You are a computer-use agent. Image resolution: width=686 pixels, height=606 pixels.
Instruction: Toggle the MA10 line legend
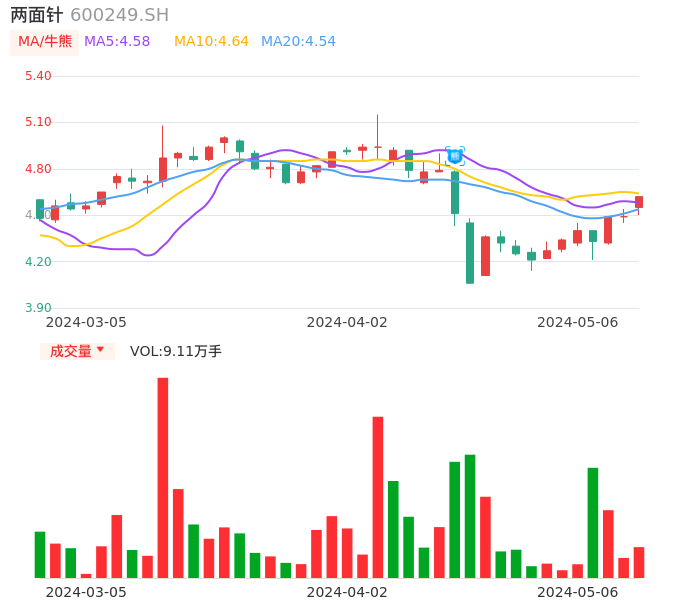point(211,42)
